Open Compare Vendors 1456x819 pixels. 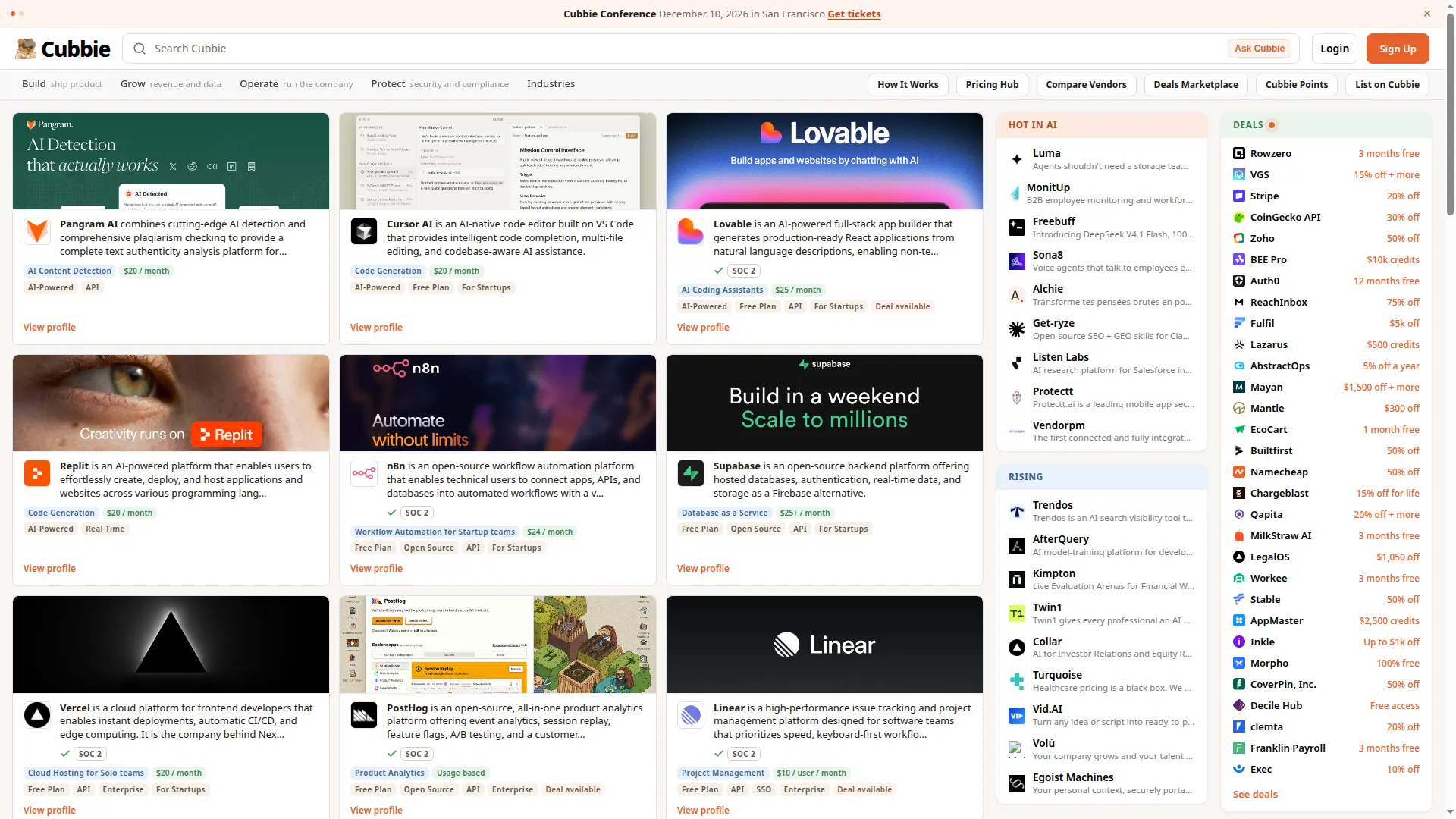[1086, 85]
